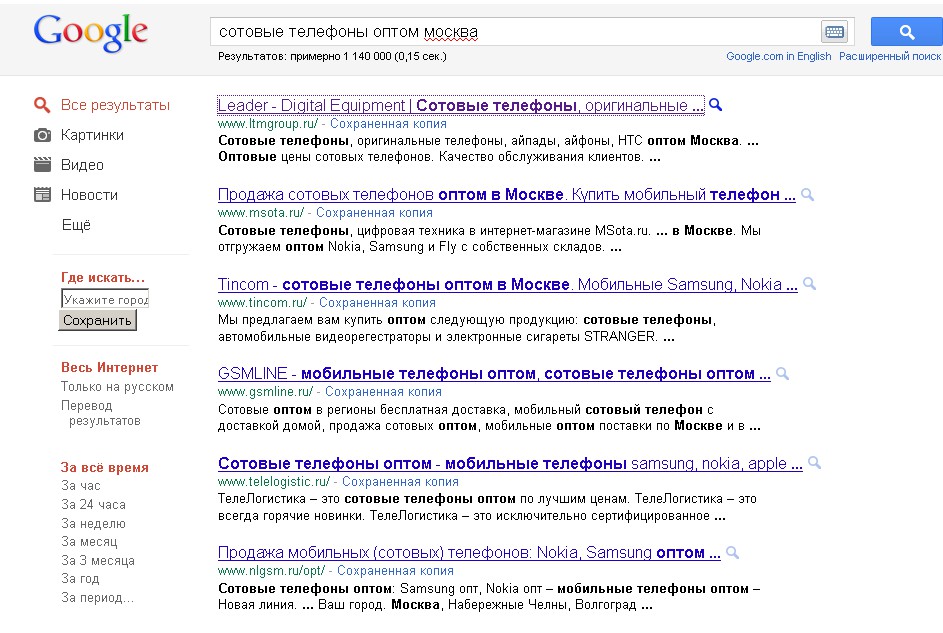The height and width of the screenshot is (633, 943).
Task: Click the Укажите город location field
Action: [105, 299]
